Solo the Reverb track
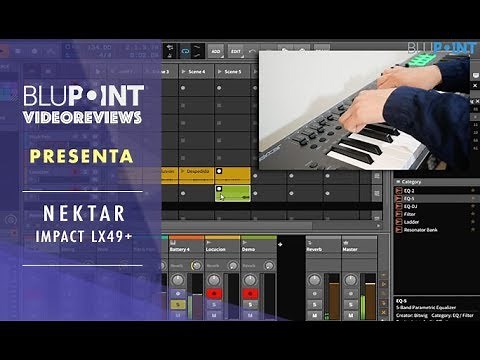Screen dimensions: 480x360 tap(314, 304)
